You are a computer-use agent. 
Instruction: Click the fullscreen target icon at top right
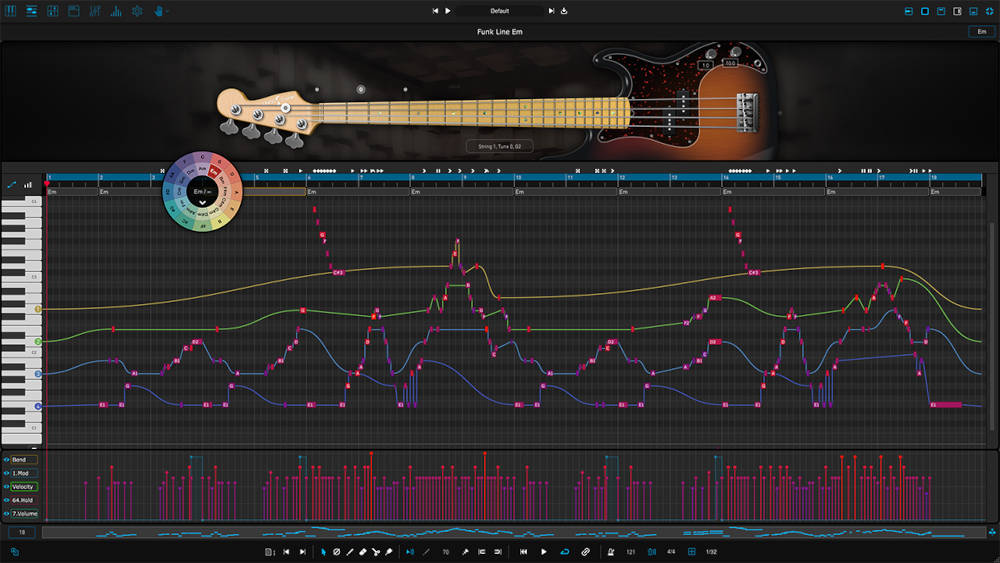[990, 11]
